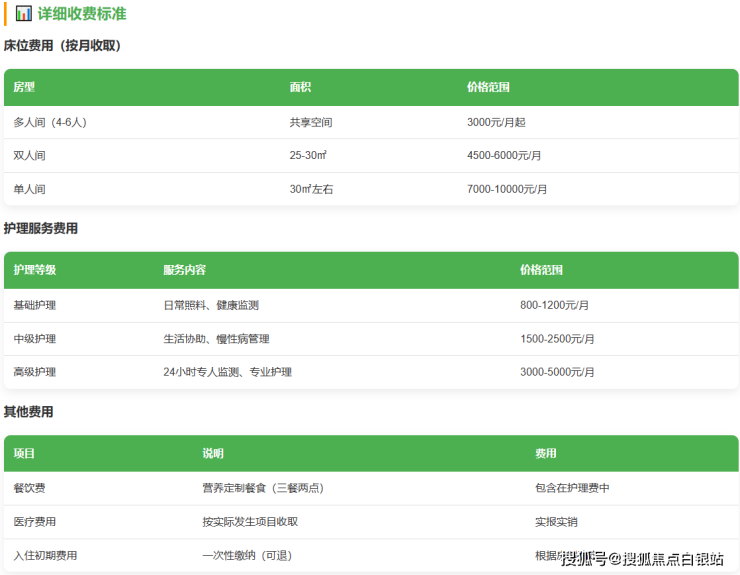Click the 搜狐号@搜狐焦点白银站 watermark

[x=641, y=559]
